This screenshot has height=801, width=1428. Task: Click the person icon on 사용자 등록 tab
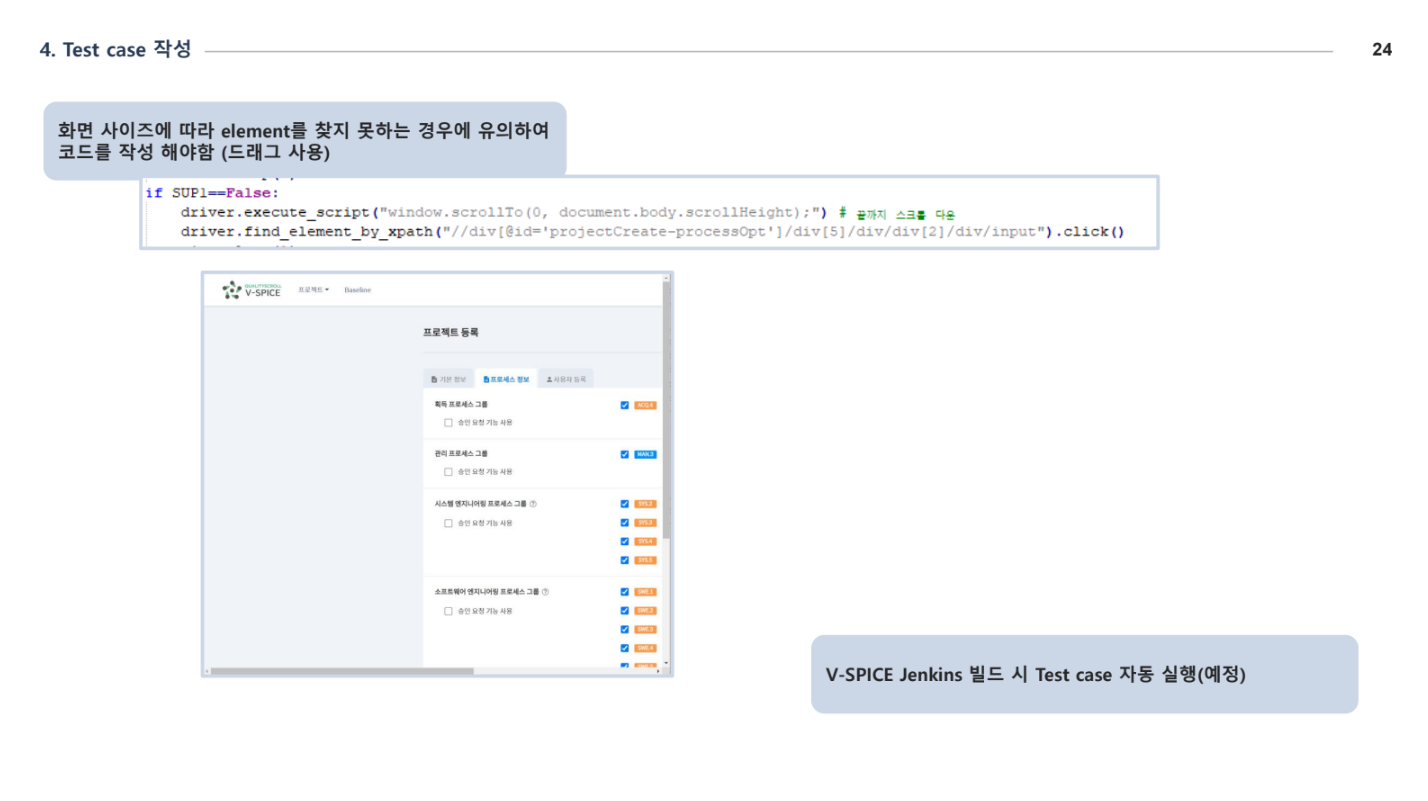(x=548, y=378)
